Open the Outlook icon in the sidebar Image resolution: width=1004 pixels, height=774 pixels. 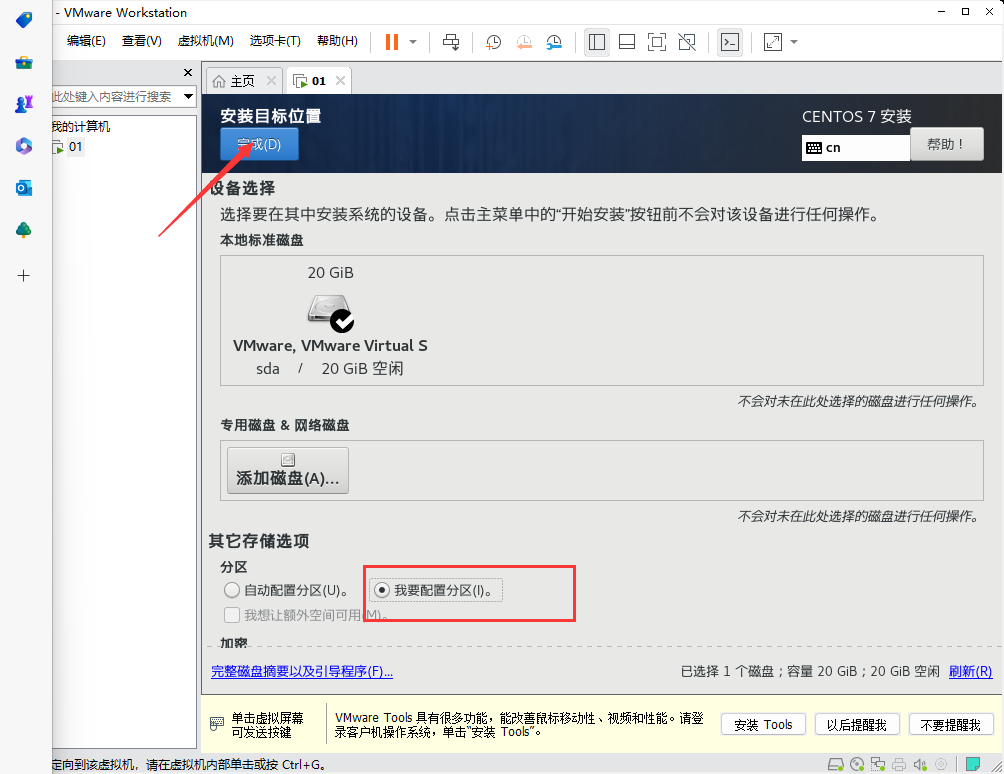point(24,188)
